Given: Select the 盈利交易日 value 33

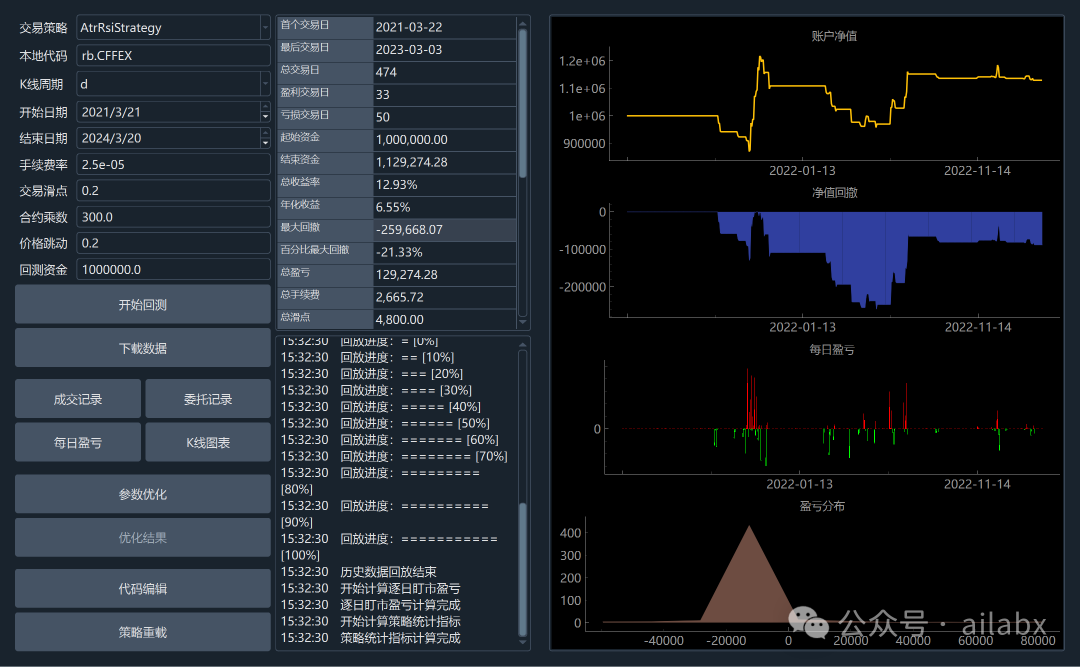Looking at the screenshot, I should [x=445, y=94].
